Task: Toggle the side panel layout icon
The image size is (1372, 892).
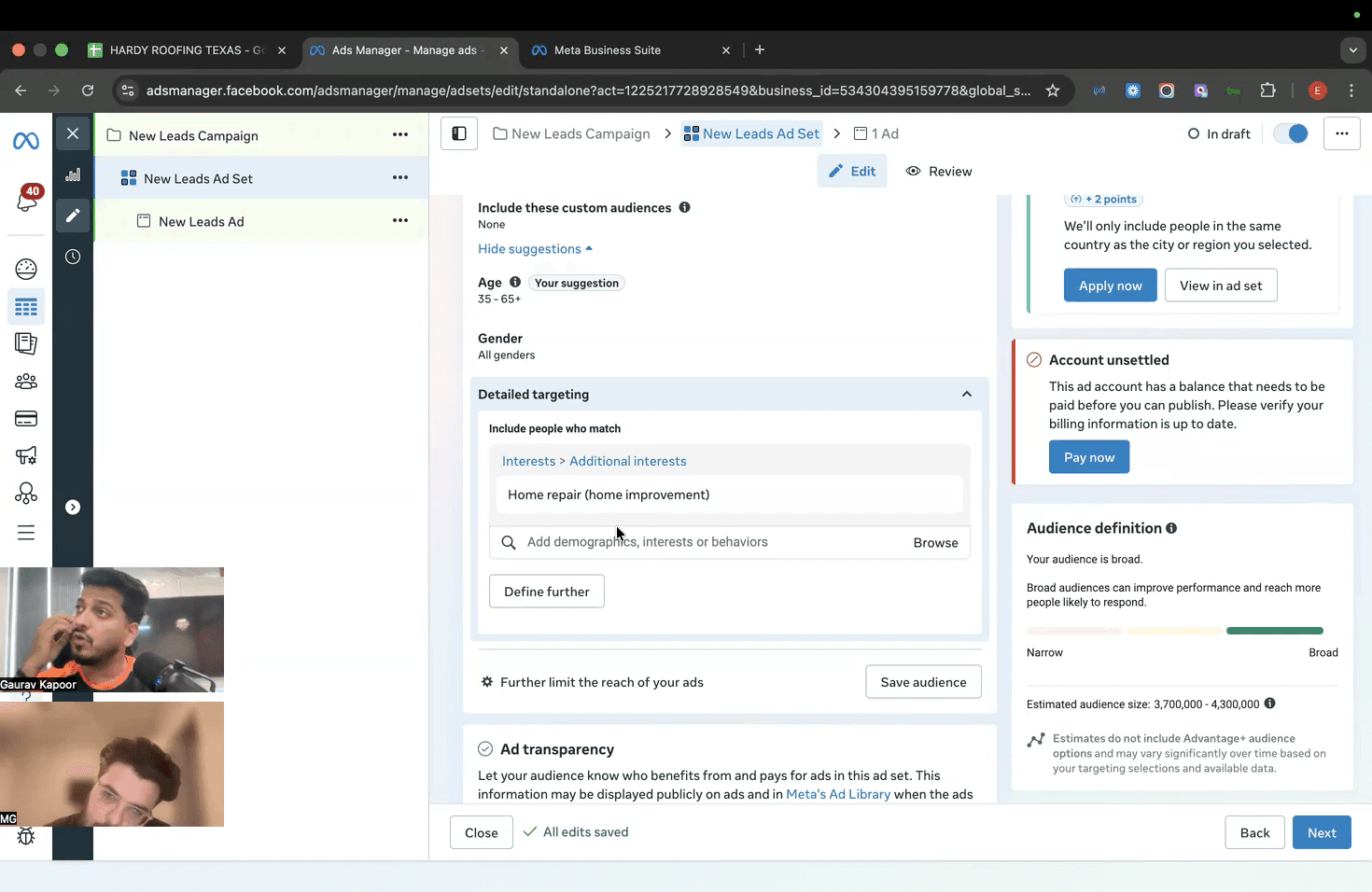Action: [459, 133]
